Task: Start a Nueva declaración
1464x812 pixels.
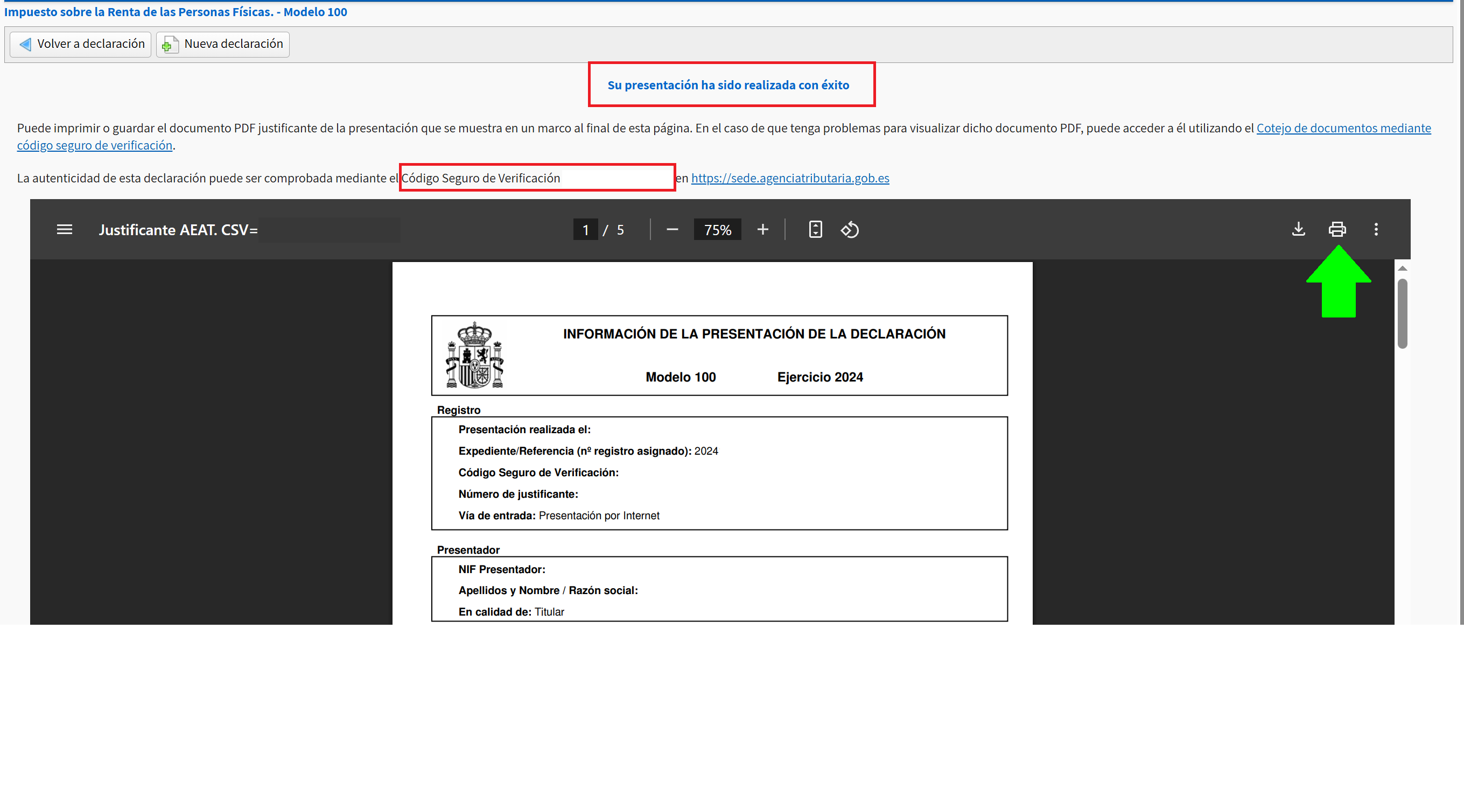Action: point(223,44)
